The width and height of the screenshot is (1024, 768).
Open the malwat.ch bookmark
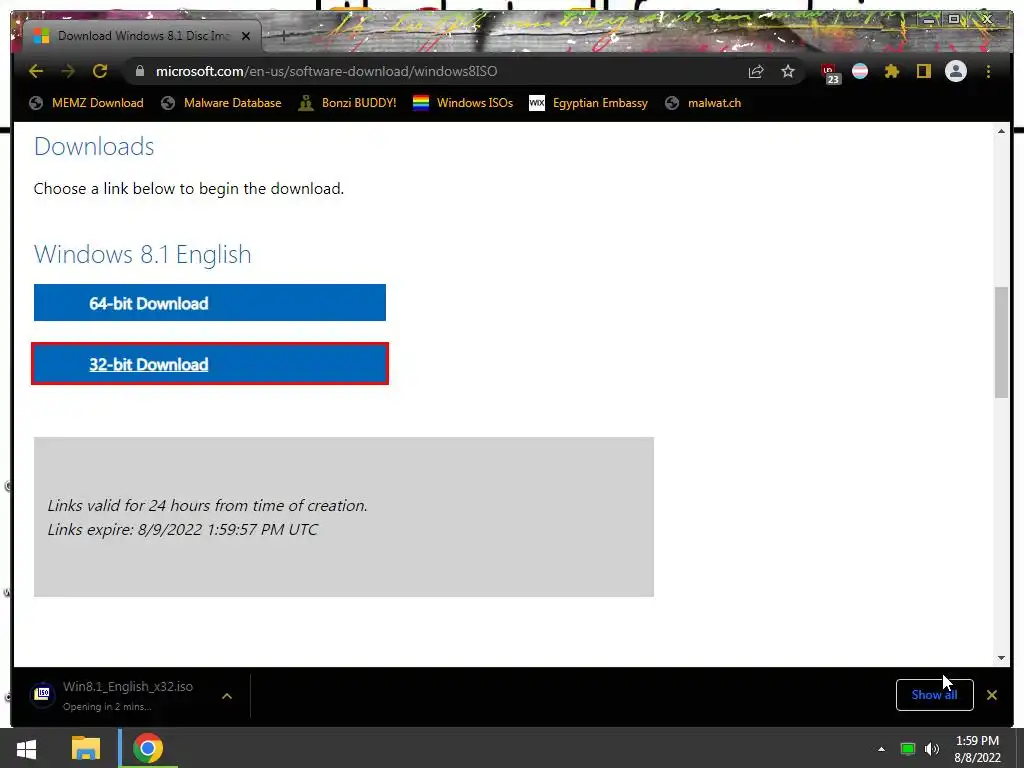pos(703,103)
